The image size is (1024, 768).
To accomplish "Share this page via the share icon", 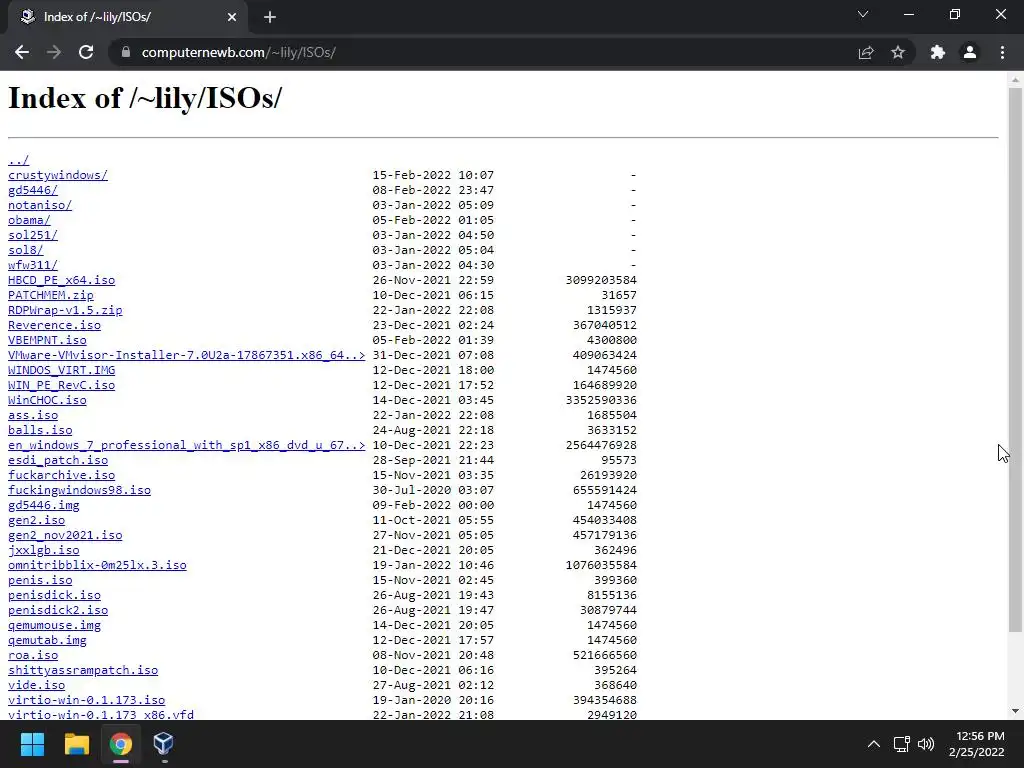I will [866, 52].
